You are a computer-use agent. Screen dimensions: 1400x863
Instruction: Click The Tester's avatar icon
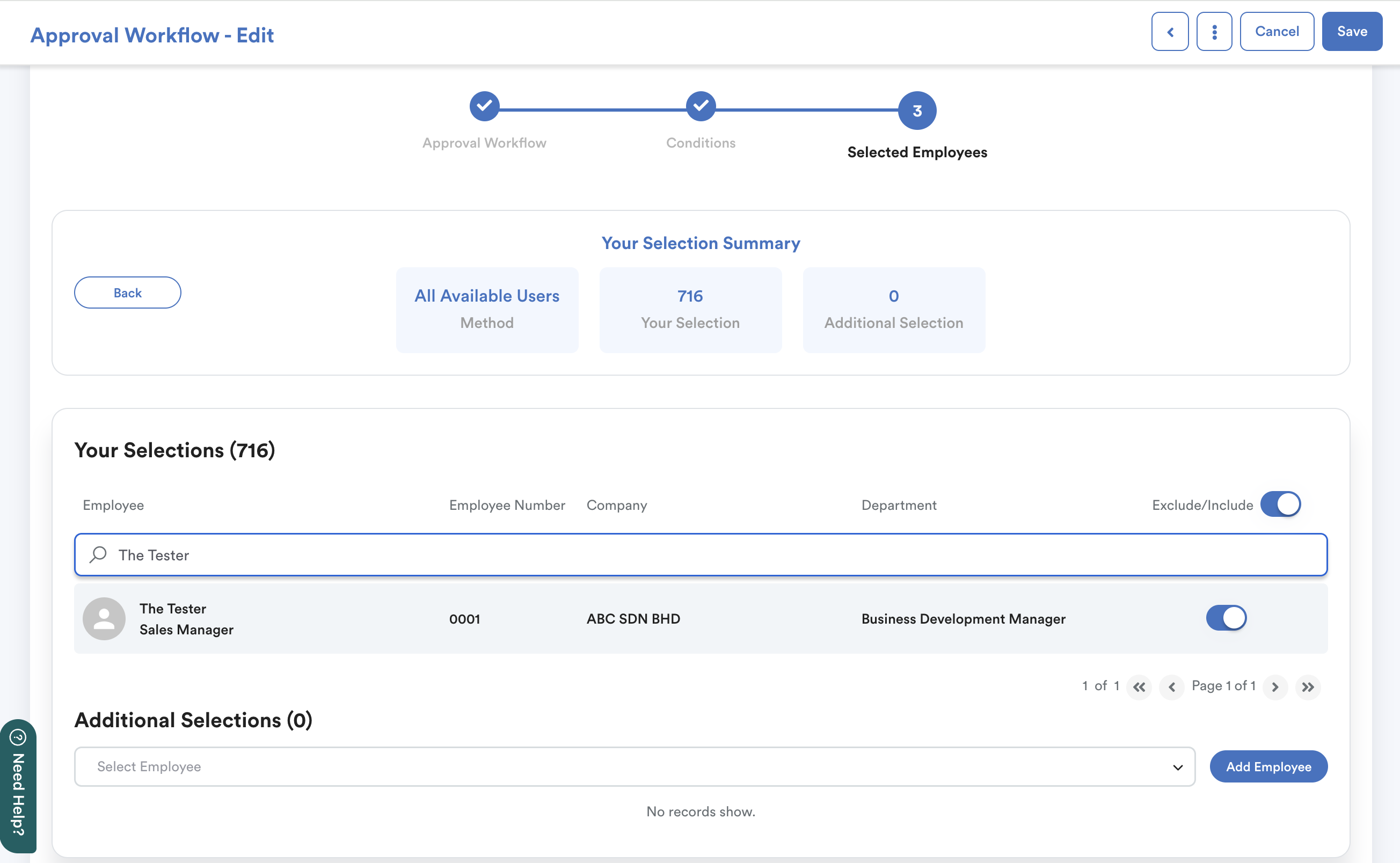pyautogui.click(x=104, y=619)
